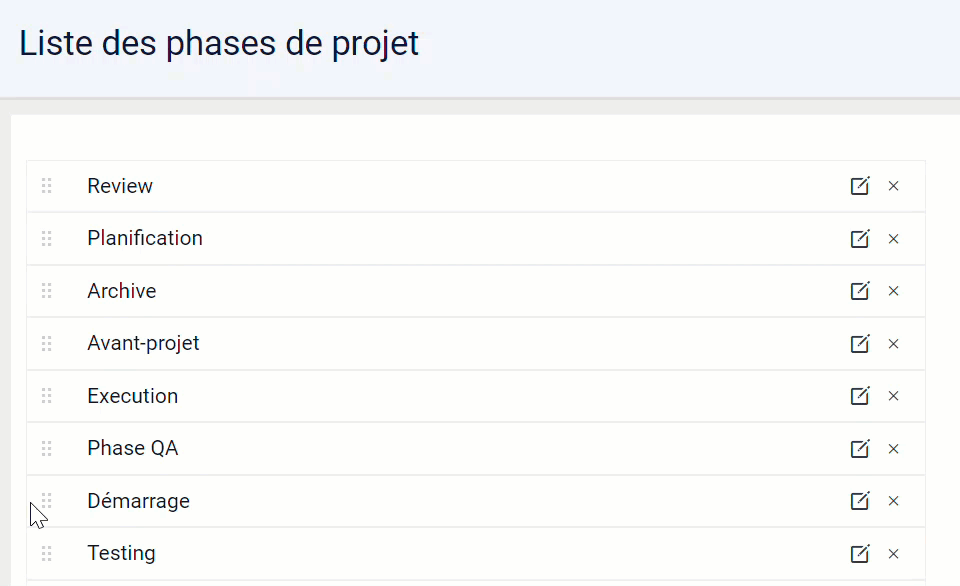Delete the Démarrage phase
The image size is (960, 586).
point(893,501)
